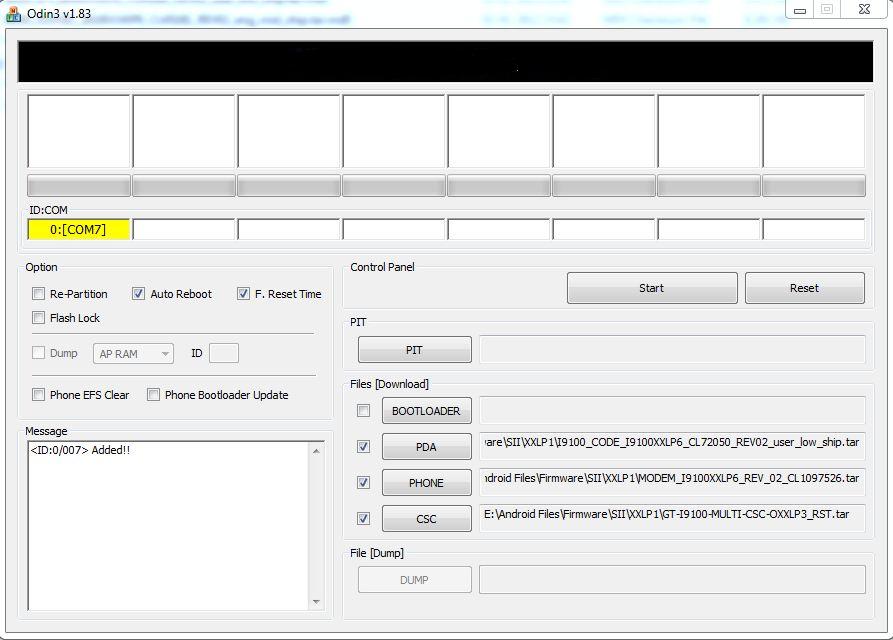The image size is (893, 640).
Task: Toggle the F. Reset Time checkbox
Action: click(x=243, y=294)
